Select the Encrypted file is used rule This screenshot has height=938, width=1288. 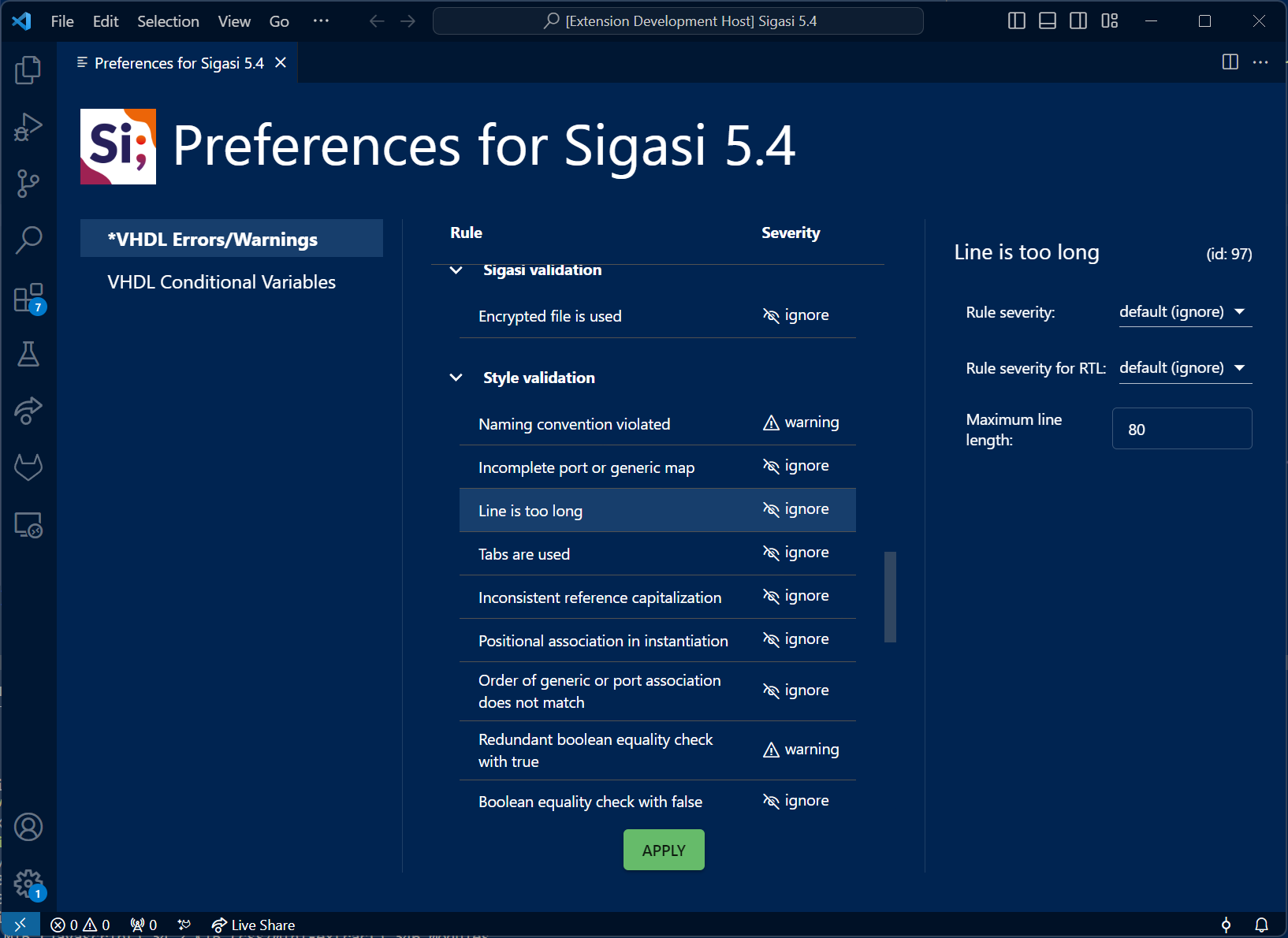tap(657, 316)
